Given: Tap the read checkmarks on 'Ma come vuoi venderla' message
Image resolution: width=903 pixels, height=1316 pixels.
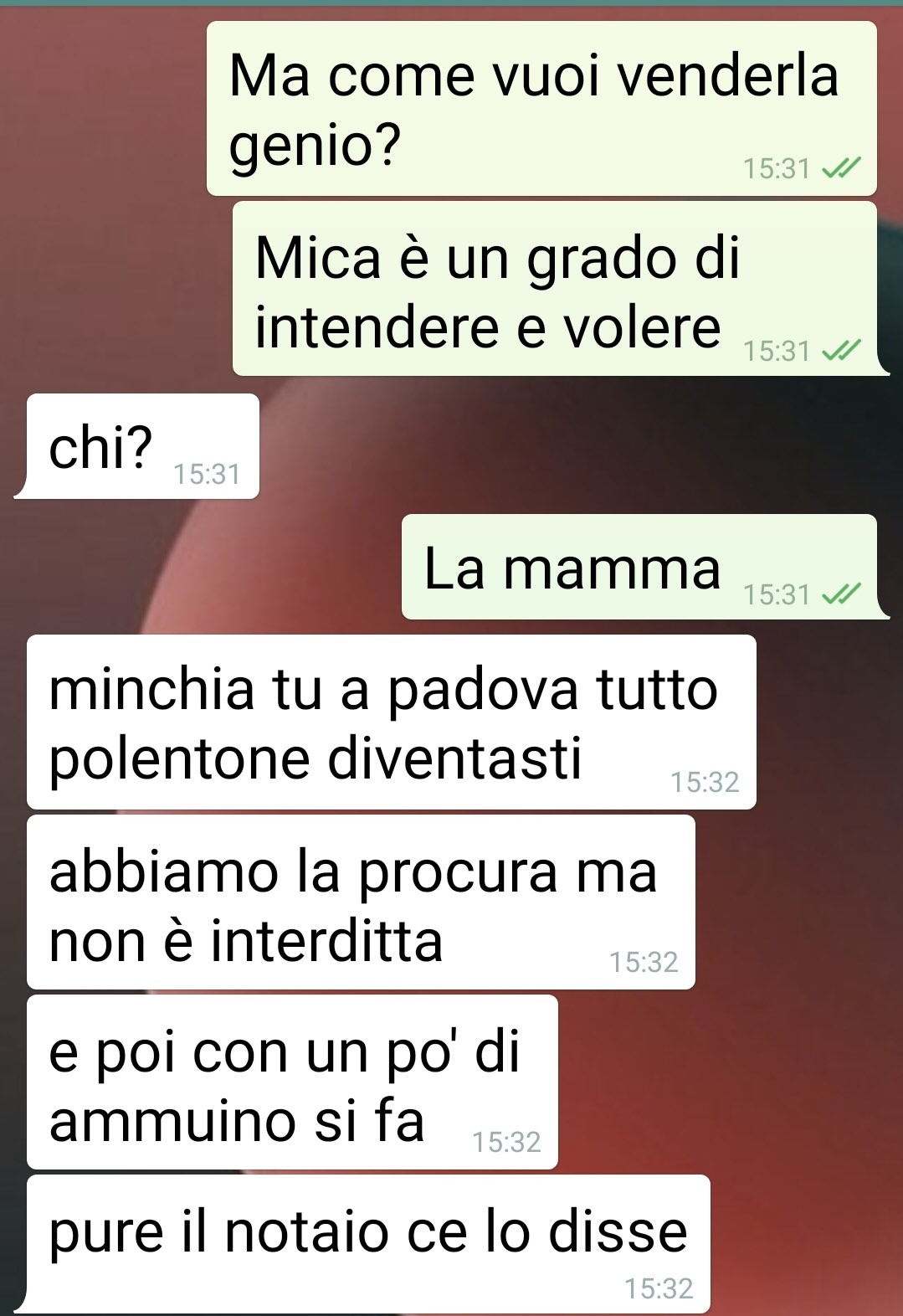Looking at the screenshot, I should click(840, 170).
